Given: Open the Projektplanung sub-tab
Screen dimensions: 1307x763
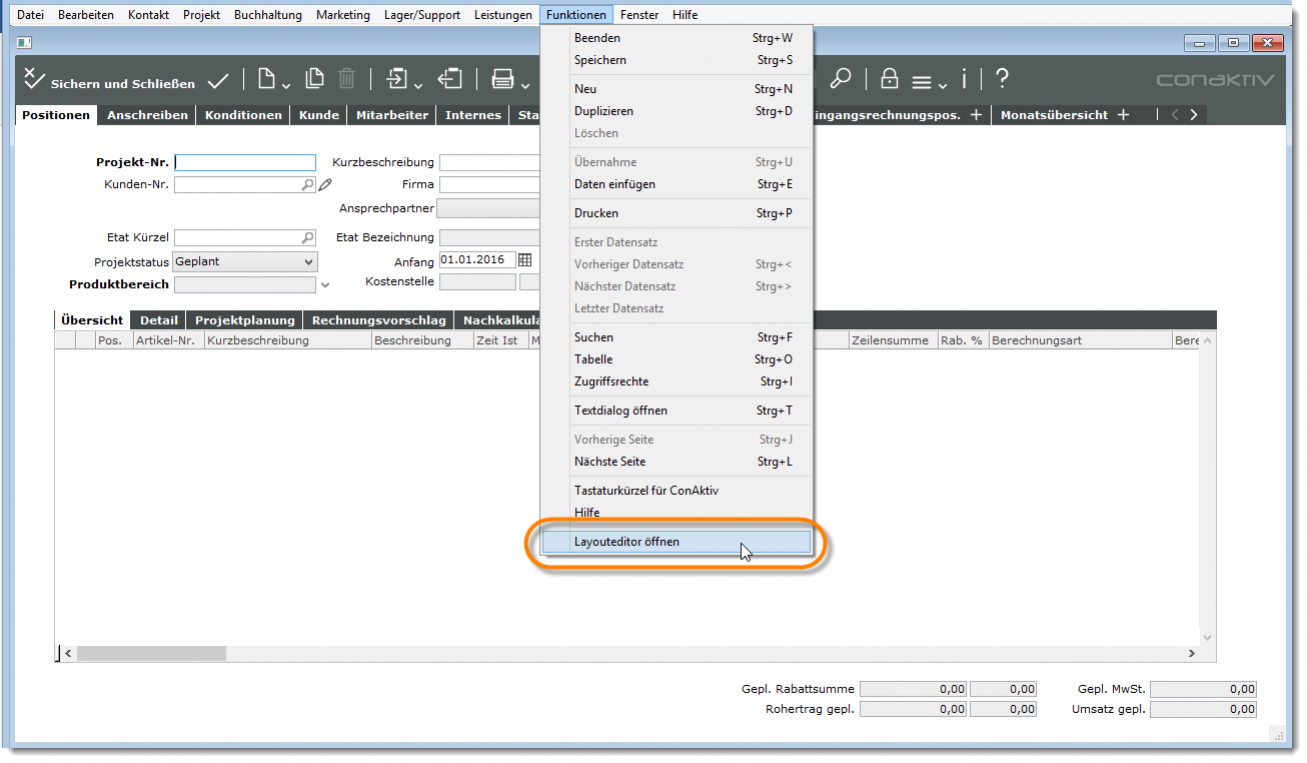Looking at the screenshot, I should 245,320.
